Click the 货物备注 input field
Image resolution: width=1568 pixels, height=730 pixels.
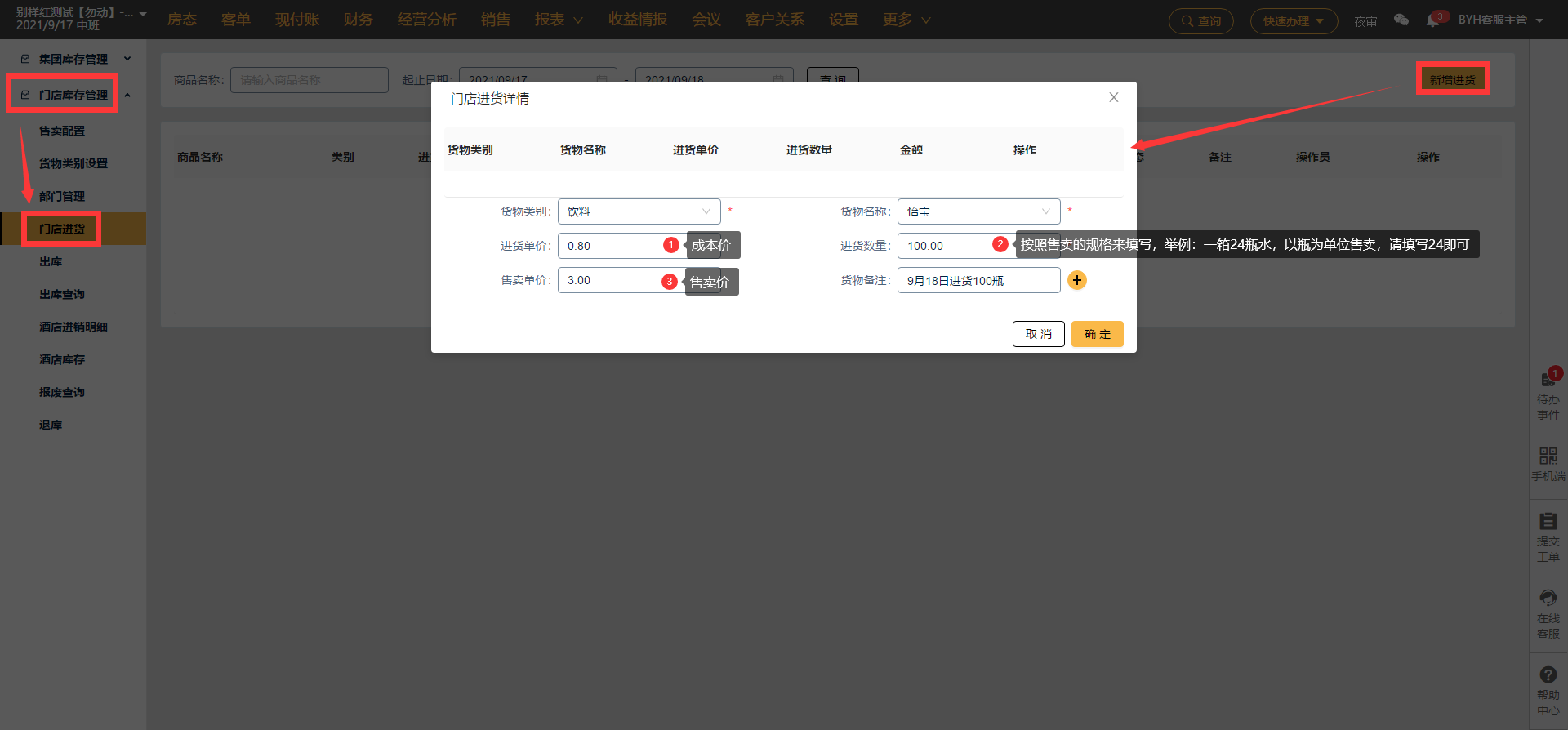[979, 280]
